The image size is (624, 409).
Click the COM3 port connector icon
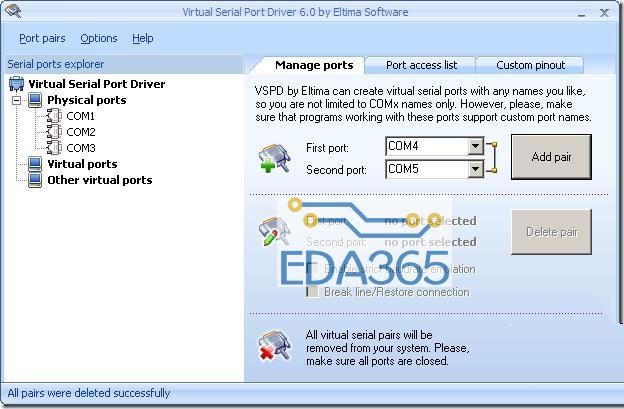[54, 148]
